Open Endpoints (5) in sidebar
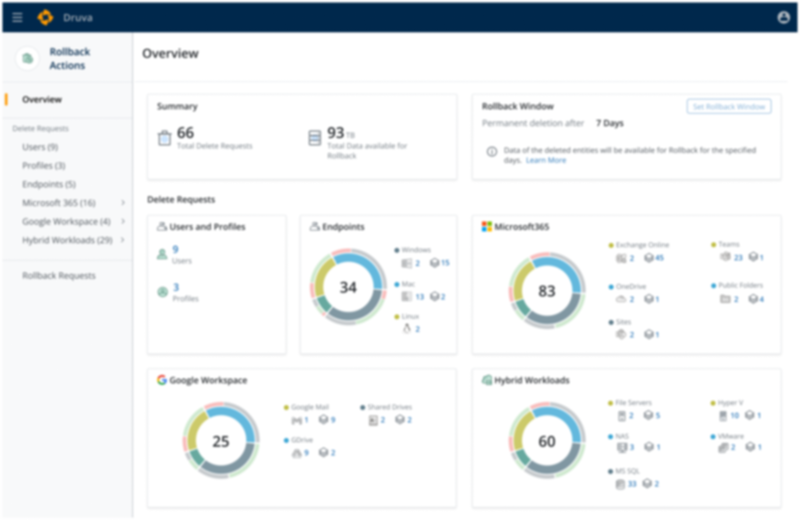 (48, 184)
